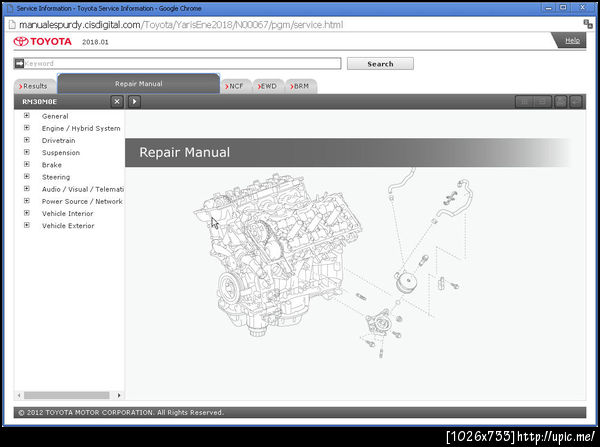This screenshot has width=600, height=447.
Task: Expand the Vehicle Exterior tree node
Action: coord(27,225)
